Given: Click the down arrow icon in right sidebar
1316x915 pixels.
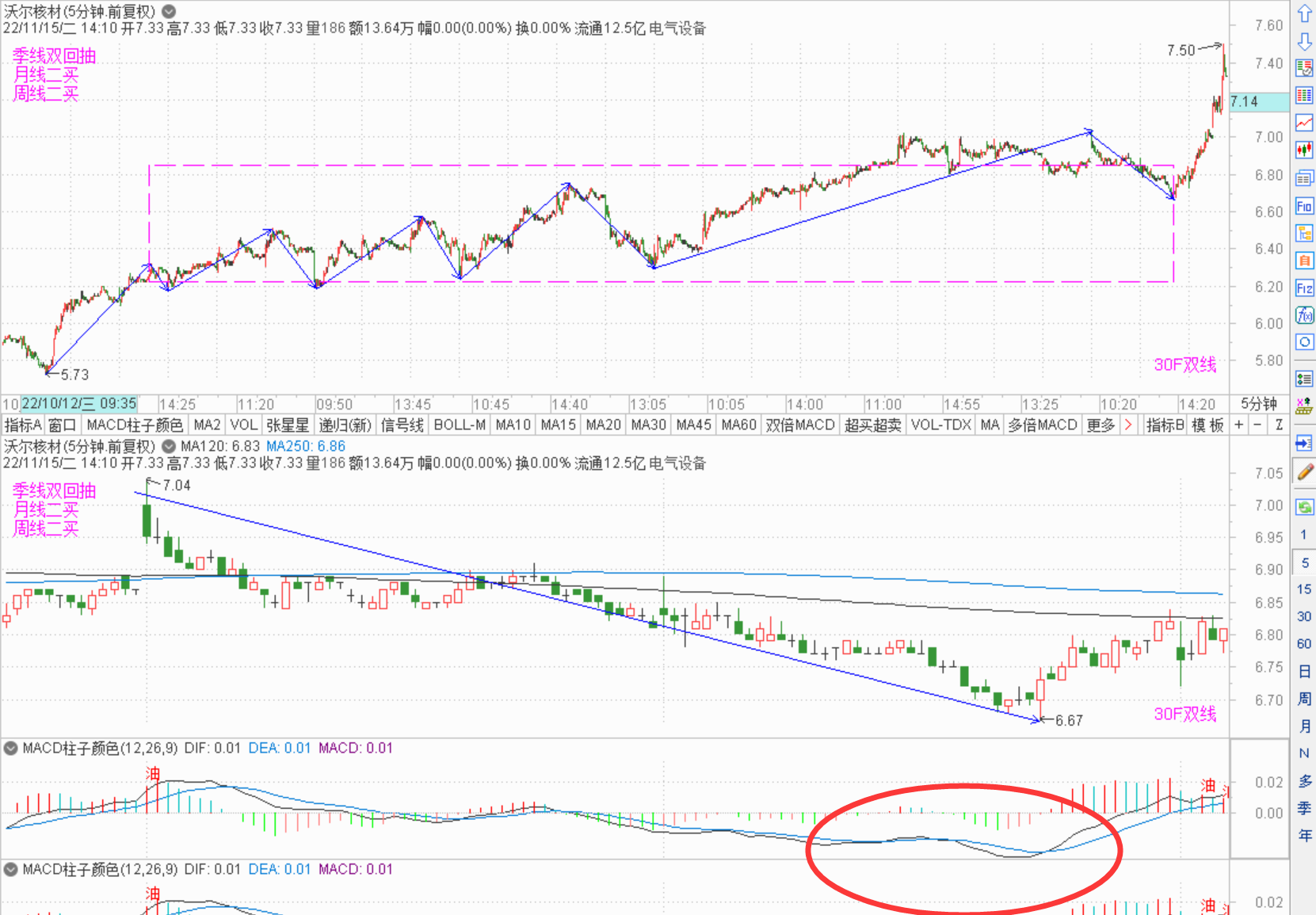Looking at the screenshot, I should [1304, 41].
